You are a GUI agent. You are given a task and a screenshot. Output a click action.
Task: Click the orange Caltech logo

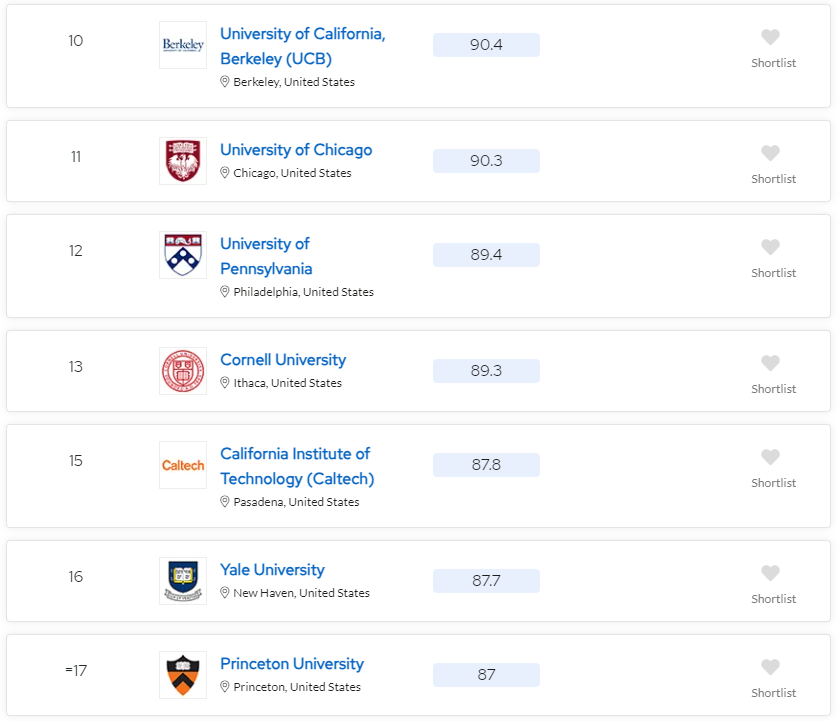[182, 464]
